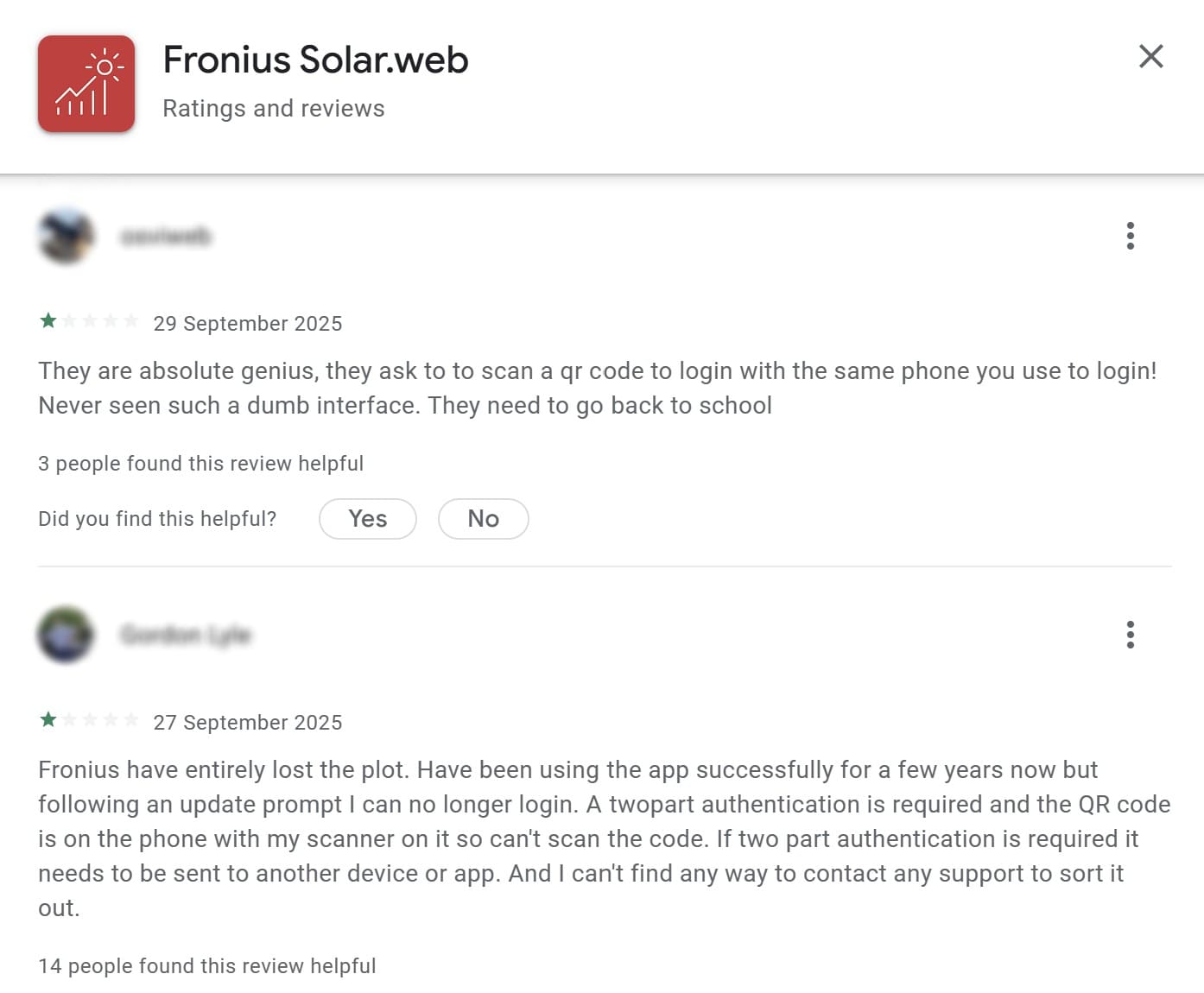
Task: Close the Ratings and reviews dialog
Action: [x=1150, y=56]
